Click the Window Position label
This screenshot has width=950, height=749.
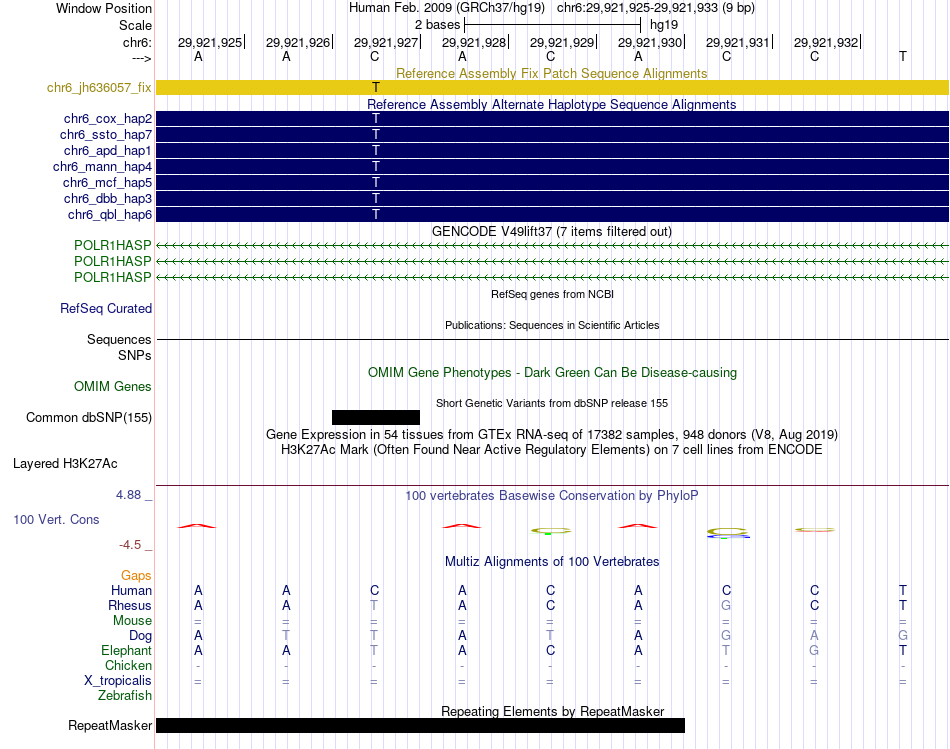pyautogui.click(x=104, y=8)
